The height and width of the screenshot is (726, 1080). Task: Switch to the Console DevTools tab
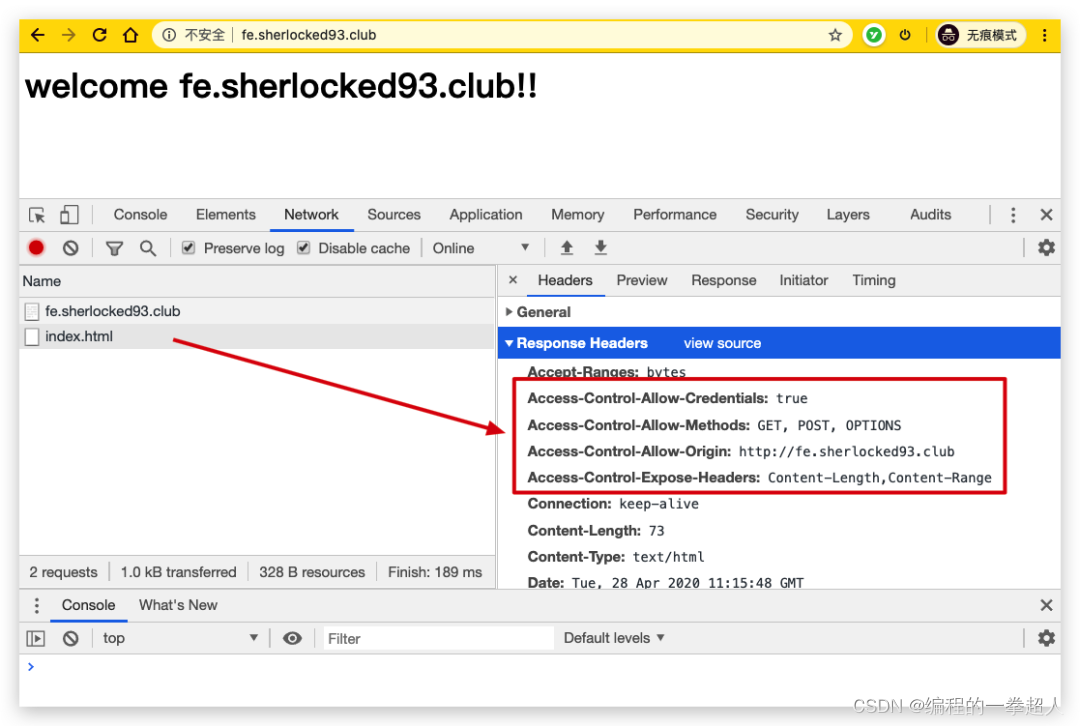pyautogui.click(x=141, y=215)
